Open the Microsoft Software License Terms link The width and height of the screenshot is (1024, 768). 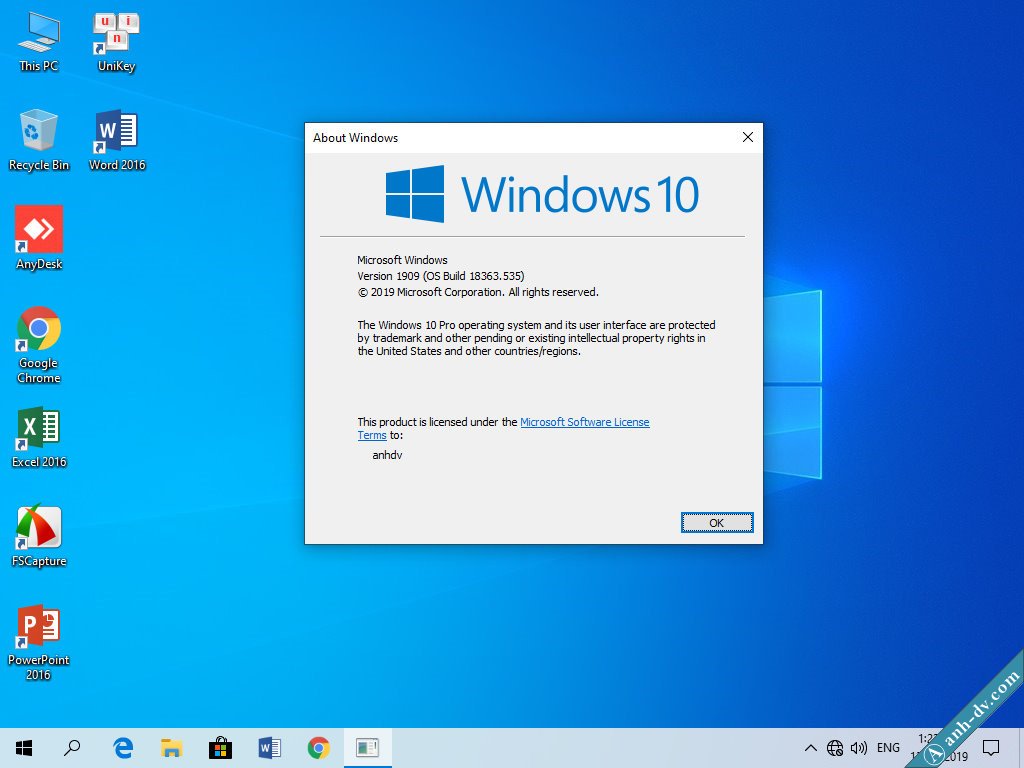pos(585,422)
